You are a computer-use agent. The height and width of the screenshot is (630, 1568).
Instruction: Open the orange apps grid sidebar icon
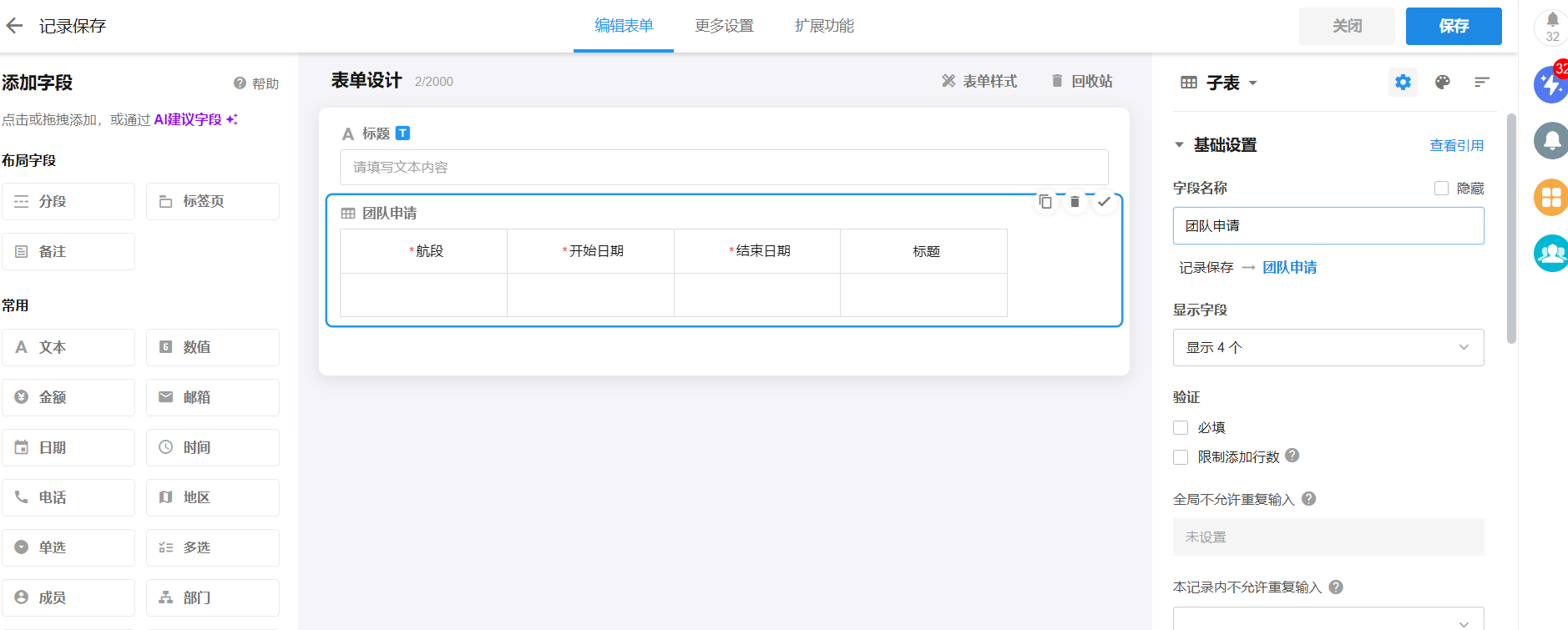coord(1551,197)
